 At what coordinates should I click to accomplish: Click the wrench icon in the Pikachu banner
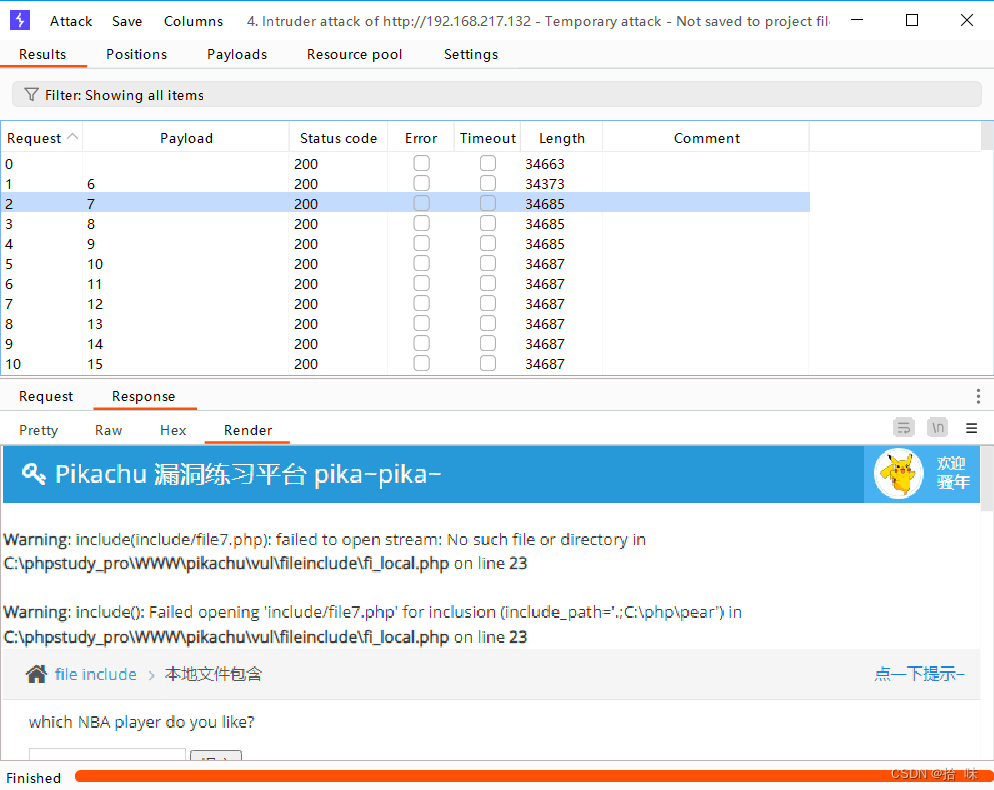pyautogui.click(x=34, y=474)
